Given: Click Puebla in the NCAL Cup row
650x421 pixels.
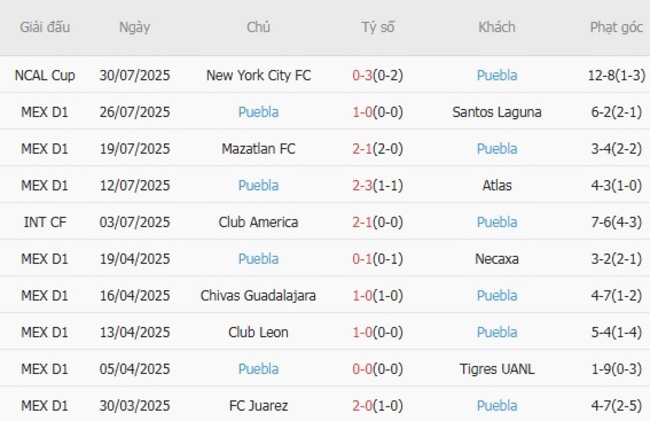Looking at the screenshot, I should pos(497,75).
